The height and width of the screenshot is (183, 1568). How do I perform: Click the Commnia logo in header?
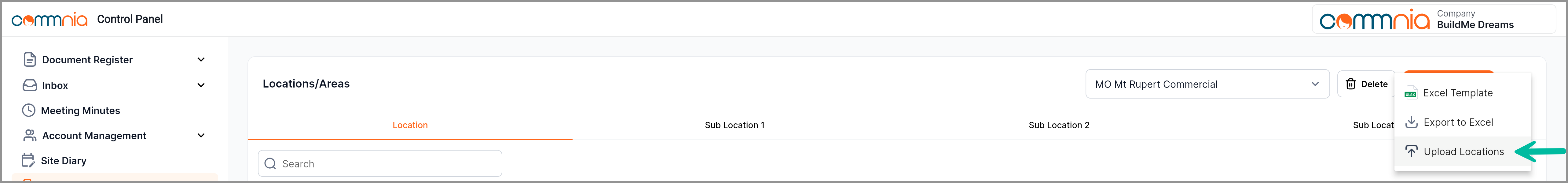click(49, 20)
